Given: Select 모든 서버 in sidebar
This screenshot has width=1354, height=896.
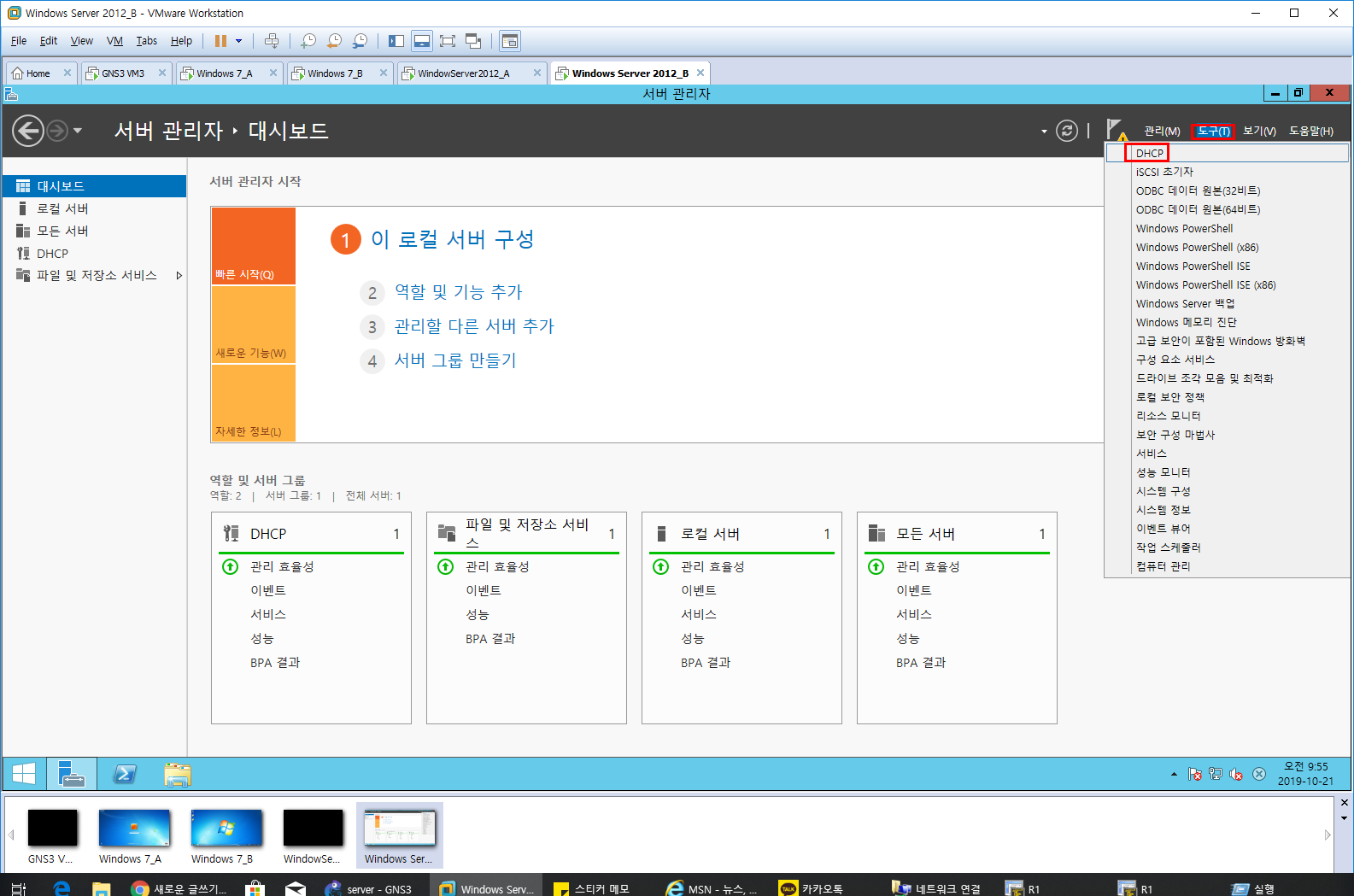Looking at the screenshot, I should click(x=94, y=231).
